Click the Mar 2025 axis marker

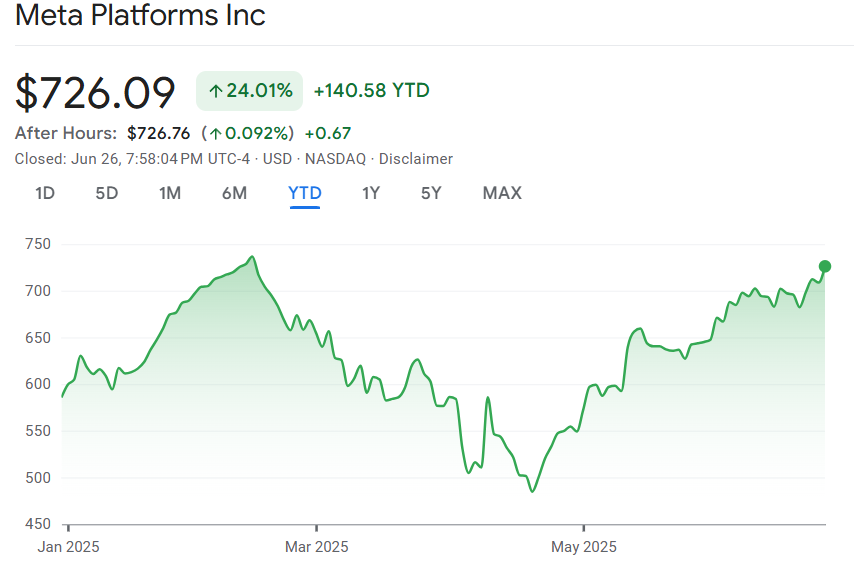click(316, 547)
